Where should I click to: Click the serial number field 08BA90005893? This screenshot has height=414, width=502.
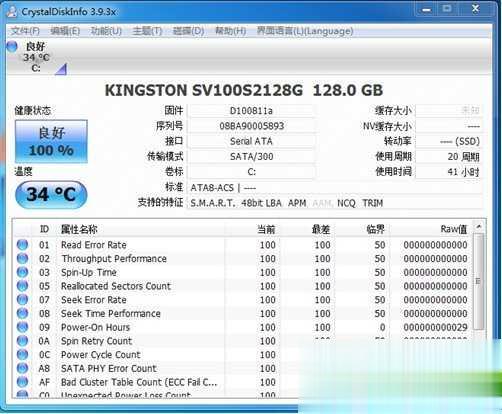pyautogui.click(x=251, y=126)
